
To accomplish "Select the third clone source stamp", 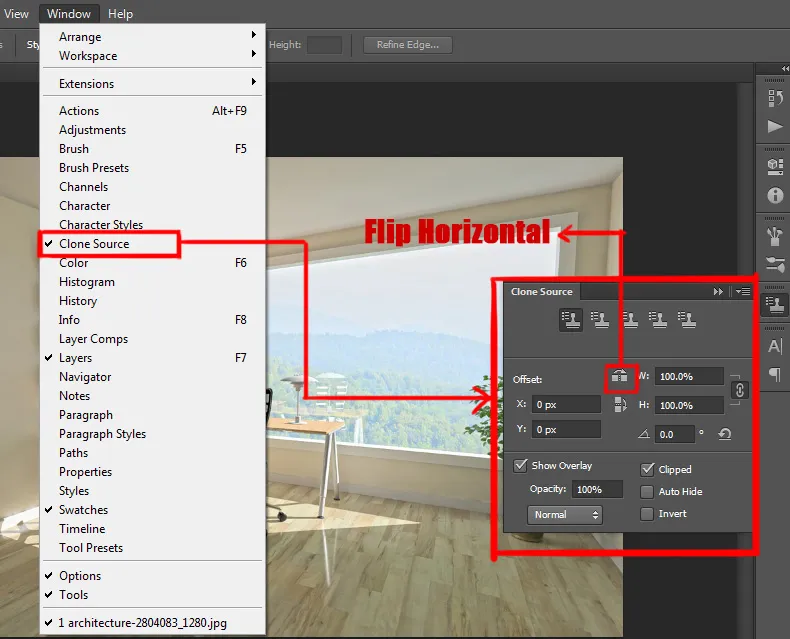I will point(630,320).
